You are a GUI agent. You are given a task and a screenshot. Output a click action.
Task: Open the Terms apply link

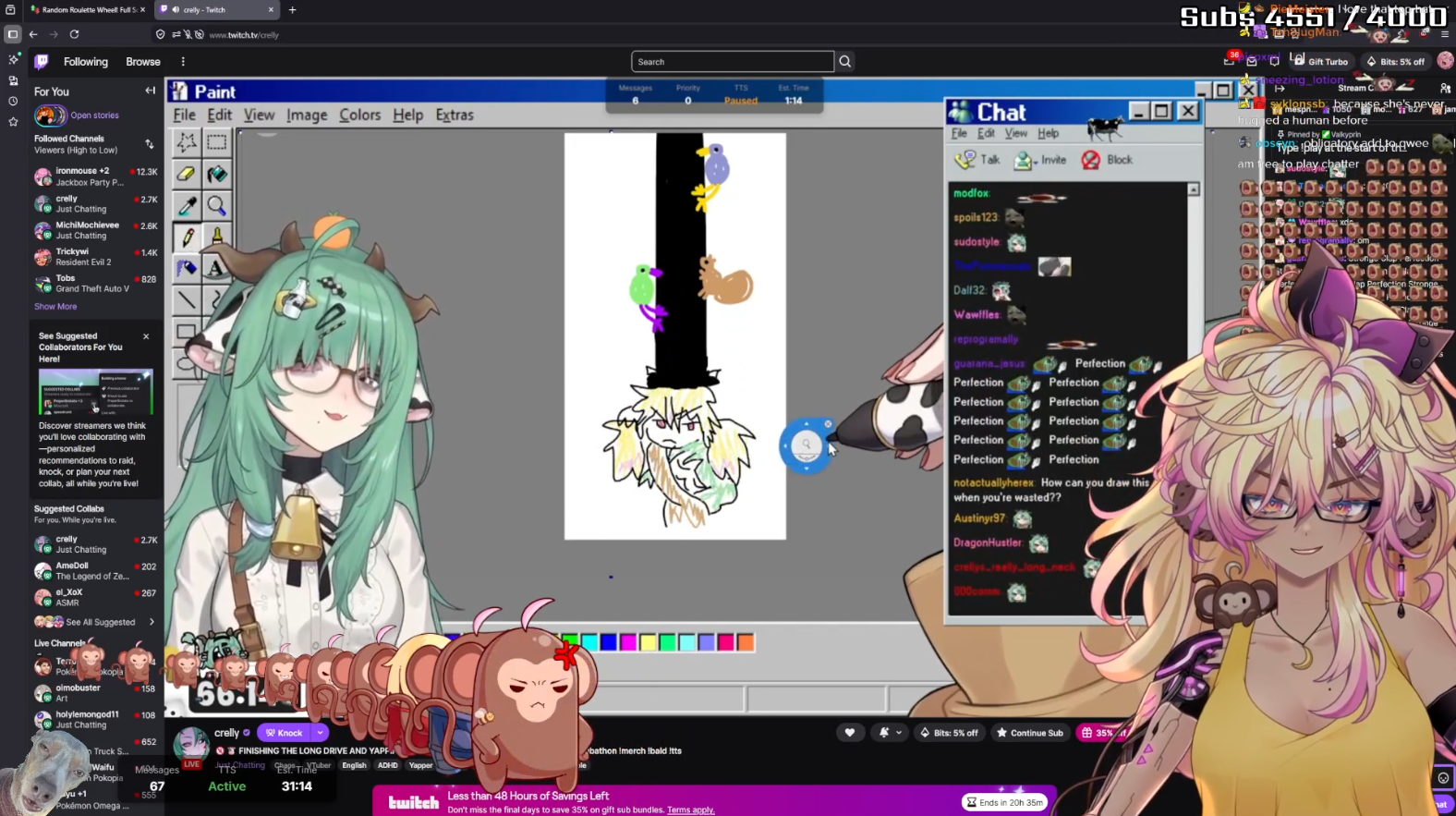click(x=690, y=810)
